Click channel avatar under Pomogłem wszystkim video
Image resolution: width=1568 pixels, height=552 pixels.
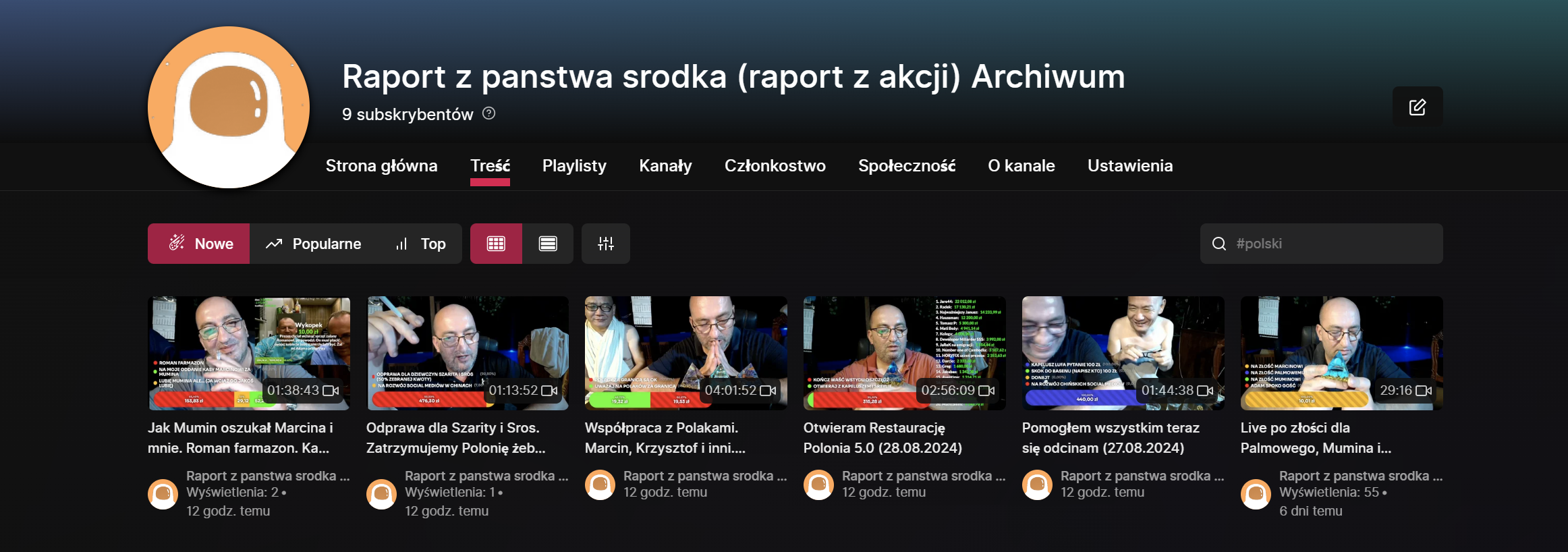1037,485
